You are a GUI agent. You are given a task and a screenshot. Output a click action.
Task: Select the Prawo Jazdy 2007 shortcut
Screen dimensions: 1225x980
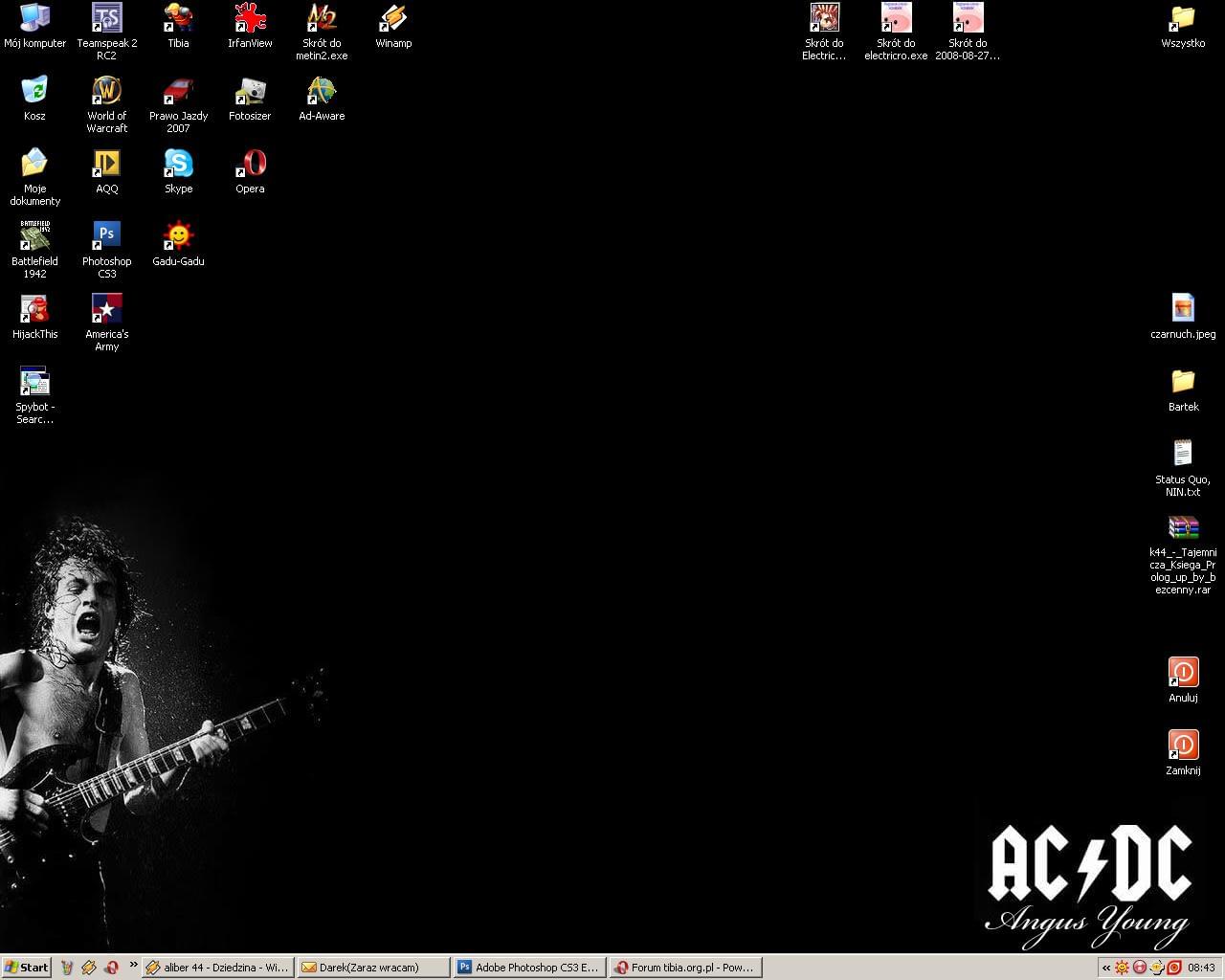coord(178,104)
